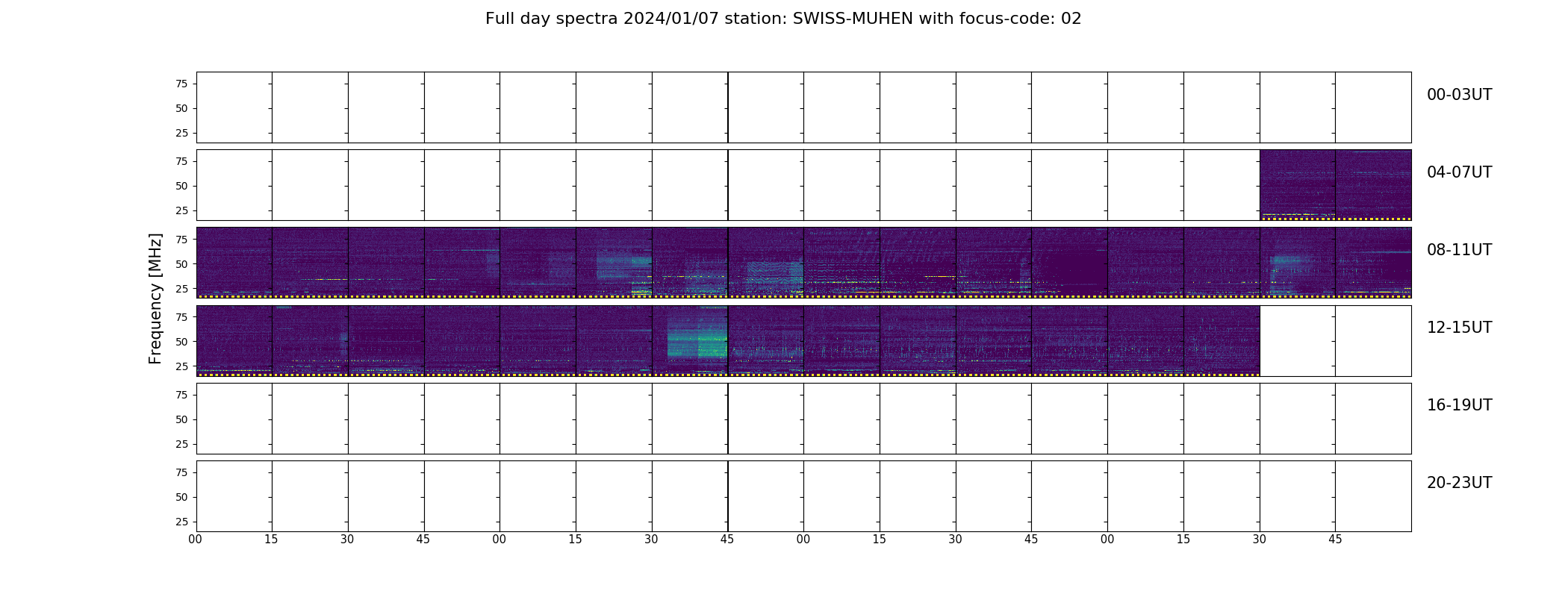Click the 75 MHz tick of the 16-19UT row
This screenshot has height=597, width=1568.
181,394
